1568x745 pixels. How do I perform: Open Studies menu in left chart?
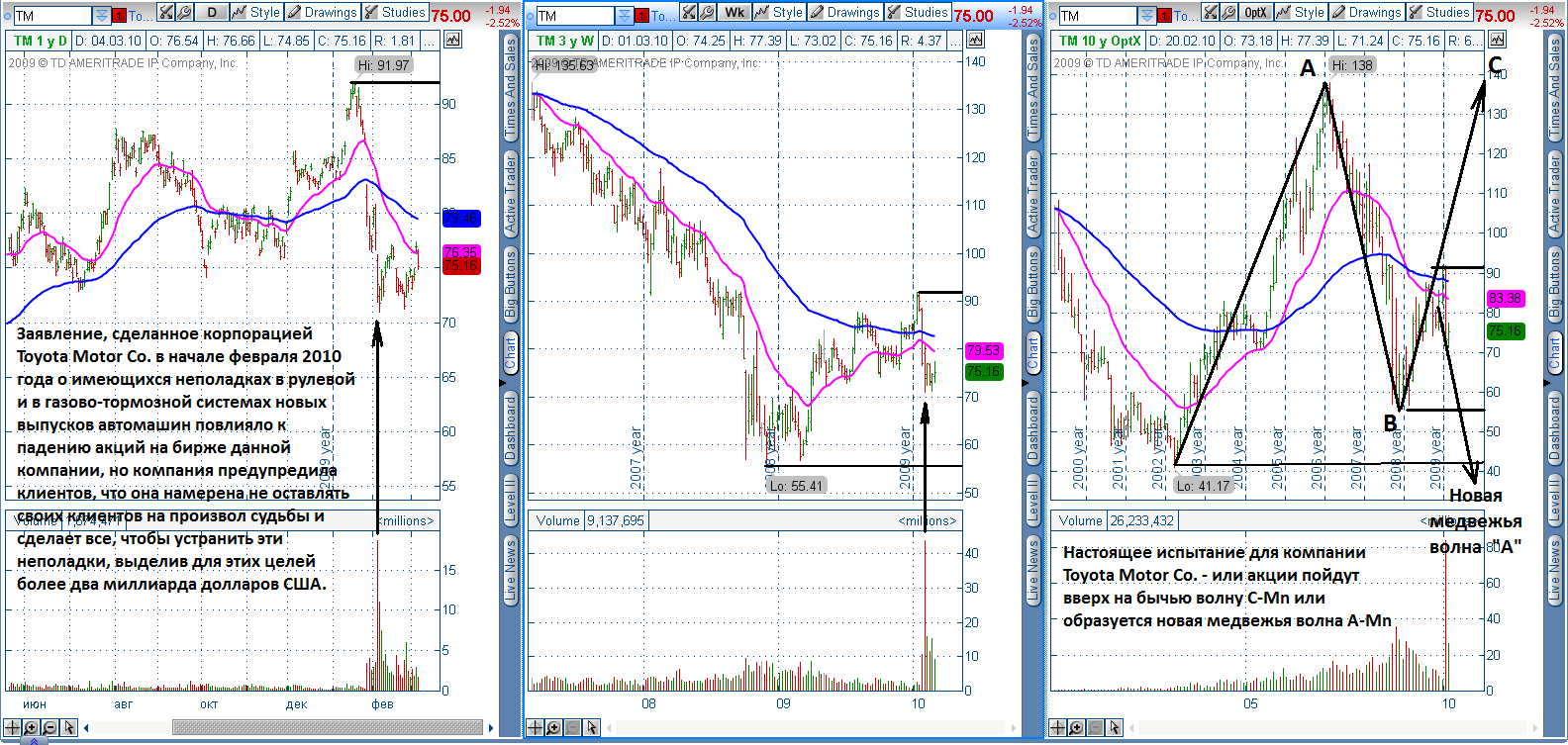[x=395, y=13]
